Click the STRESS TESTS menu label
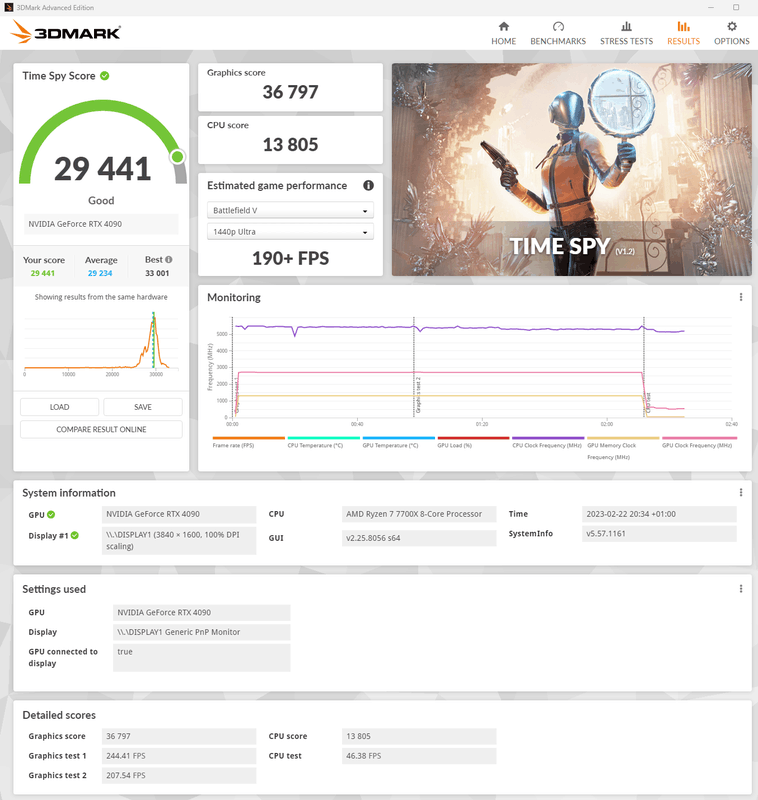Screen dimensions: 758x800 (x=626, y=41)
